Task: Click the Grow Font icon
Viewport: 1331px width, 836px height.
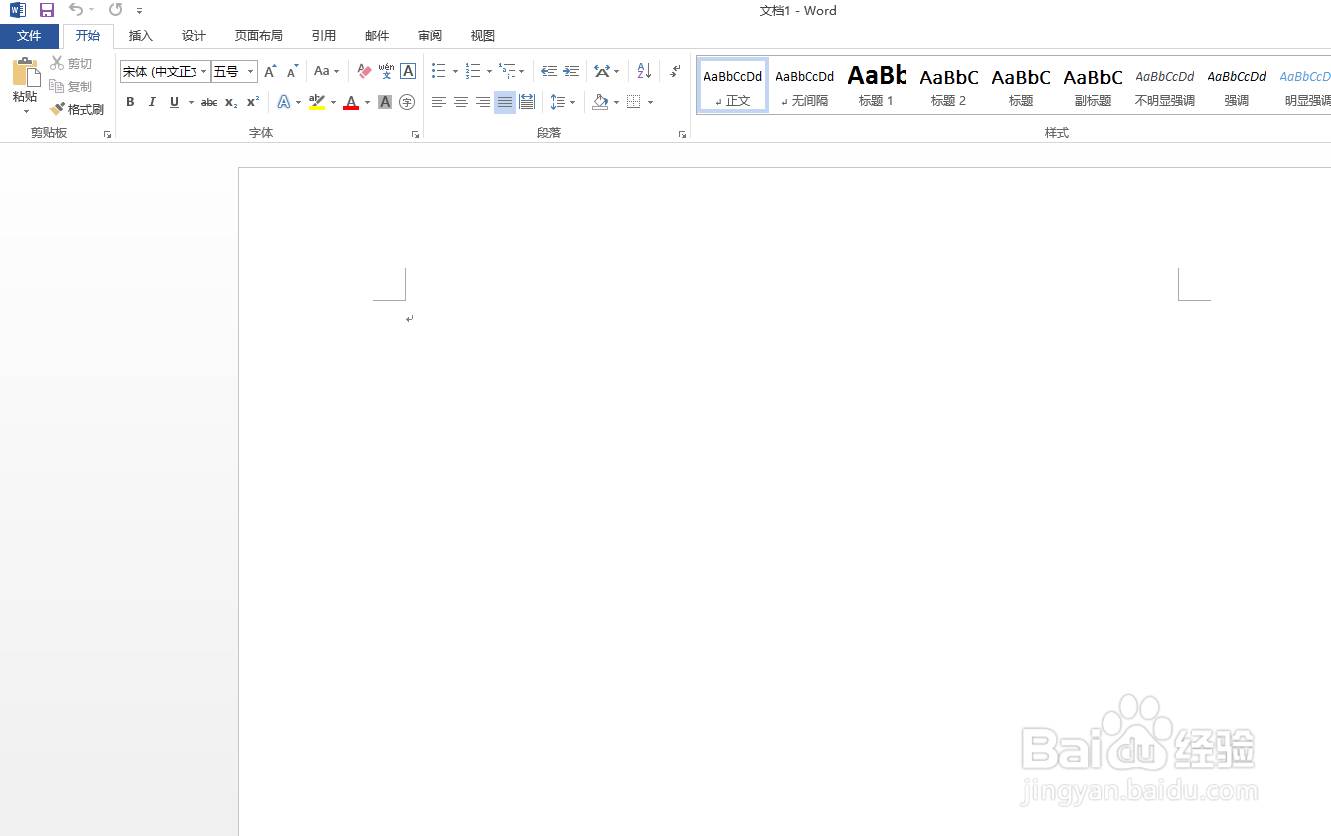Action: point(270,72)
